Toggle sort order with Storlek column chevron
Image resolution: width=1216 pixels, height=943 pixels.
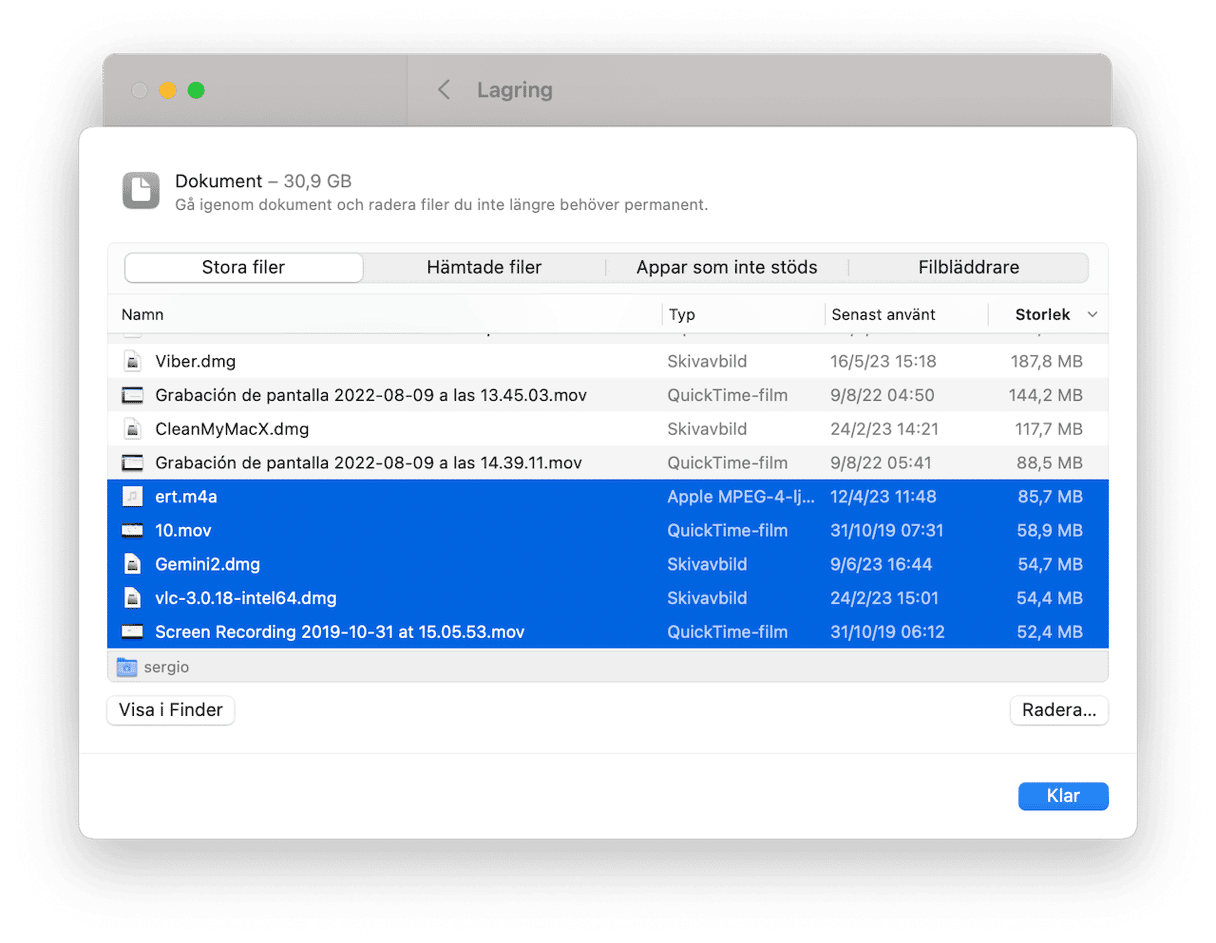pyautogui.click(x=1092, y=315)
